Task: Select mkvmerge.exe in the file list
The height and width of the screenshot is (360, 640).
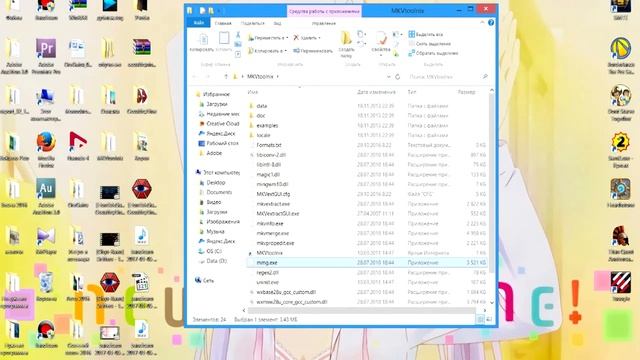Action: click(272, 233)
